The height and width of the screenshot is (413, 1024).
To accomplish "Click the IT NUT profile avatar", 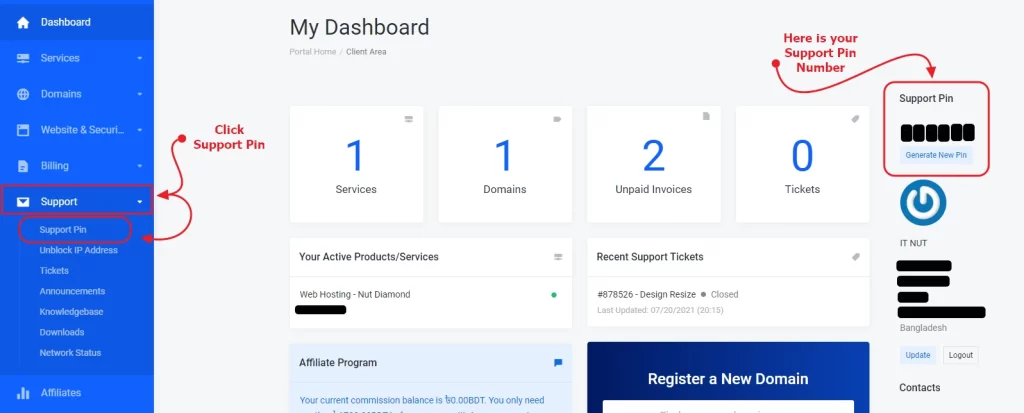I will point(923,203).
